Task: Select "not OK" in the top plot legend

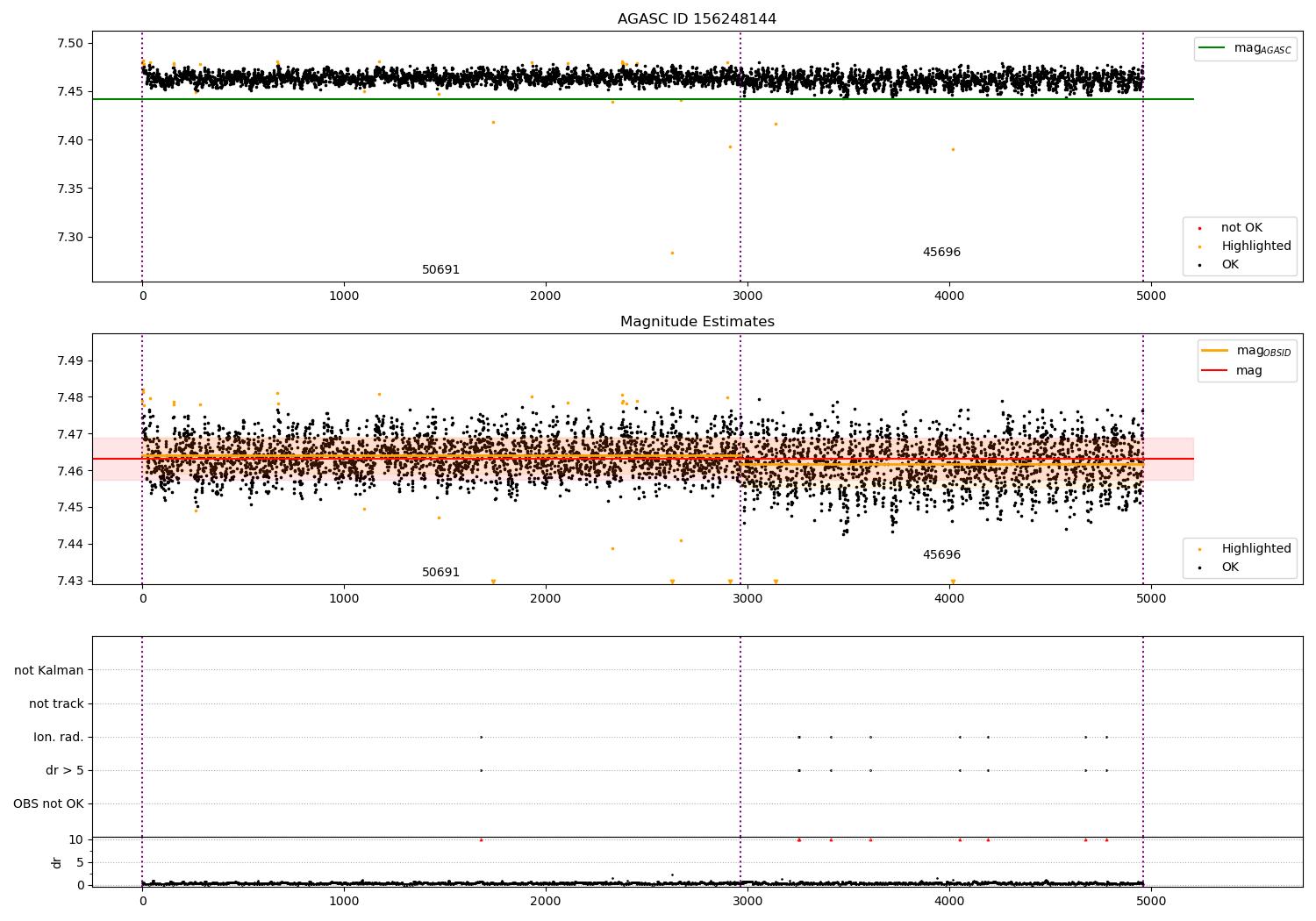Action: coord(1241,228)
